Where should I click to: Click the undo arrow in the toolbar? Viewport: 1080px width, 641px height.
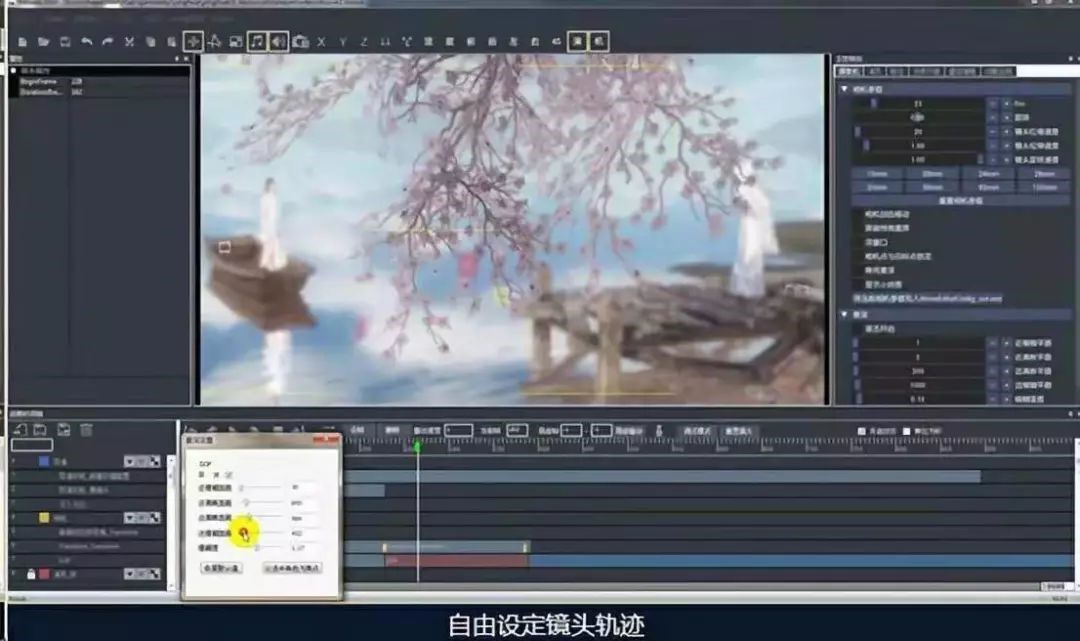(87, 41)
